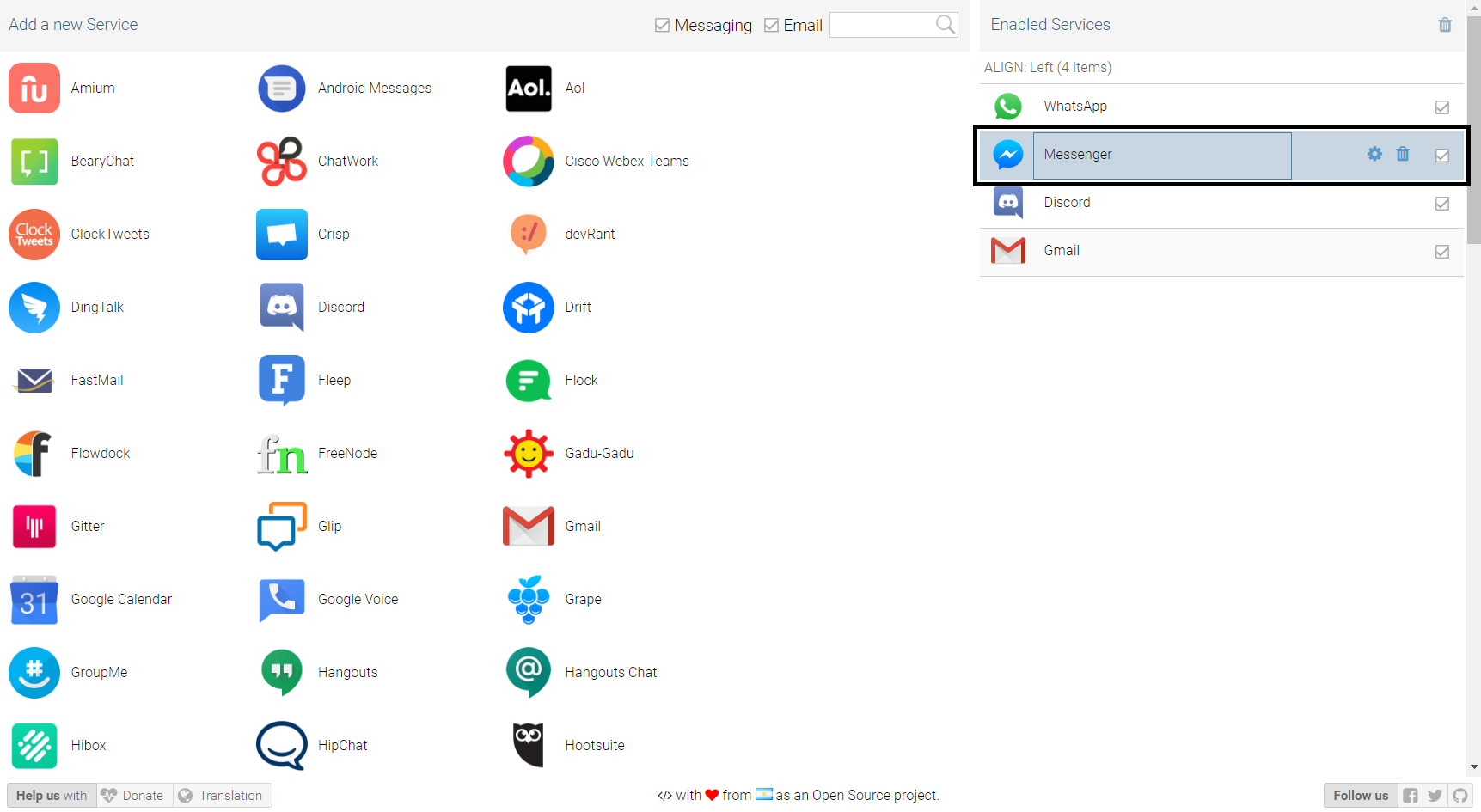The image size is (1481, 812).
Task: Click the Hootsuite label
Action: [595, 746]
